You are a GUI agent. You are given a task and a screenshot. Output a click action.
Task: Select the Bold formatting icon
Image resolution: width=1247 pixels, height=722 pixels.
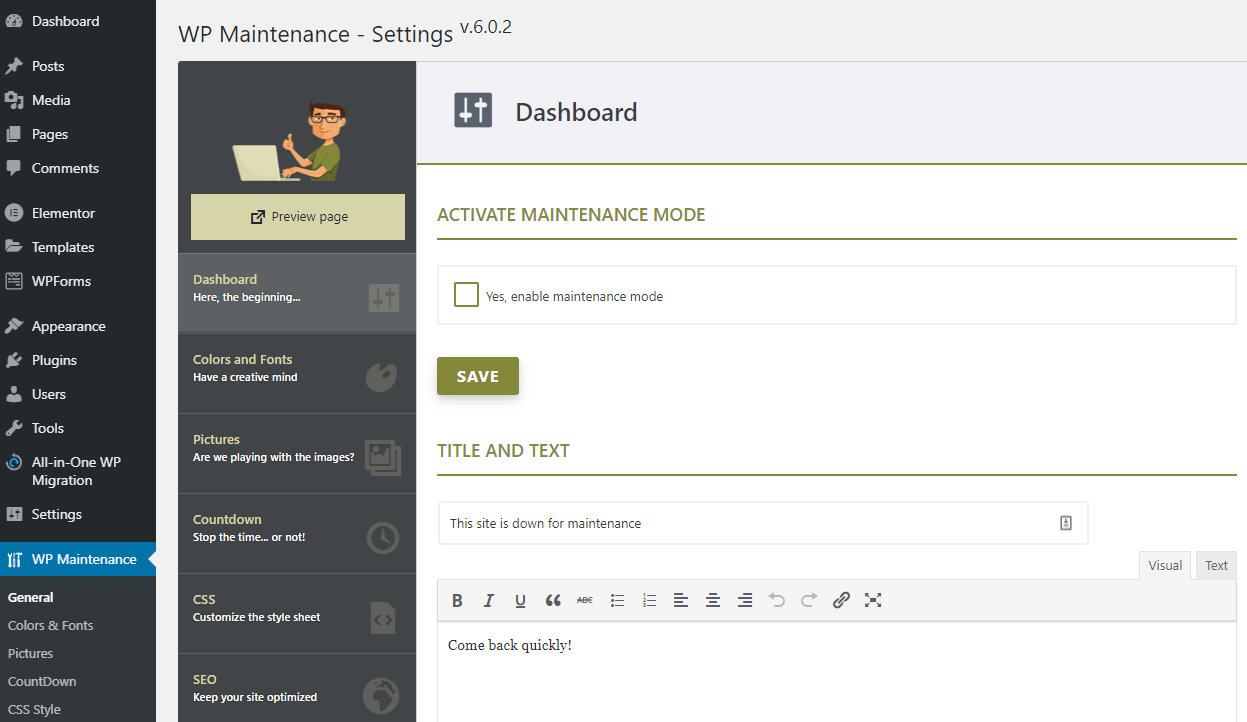tap(457, 600)
